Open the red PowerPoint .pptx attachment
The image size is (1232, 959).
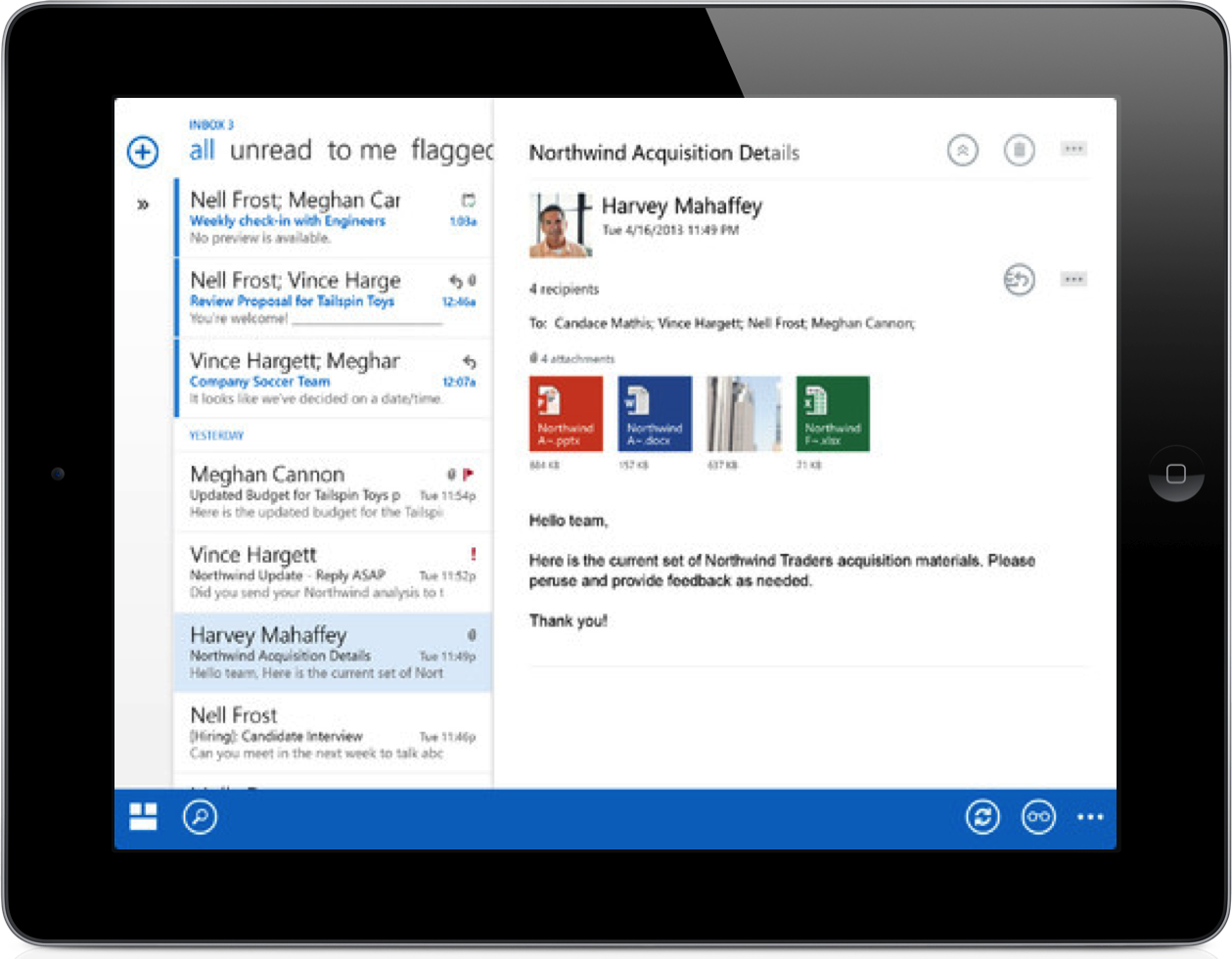point(566,414)
